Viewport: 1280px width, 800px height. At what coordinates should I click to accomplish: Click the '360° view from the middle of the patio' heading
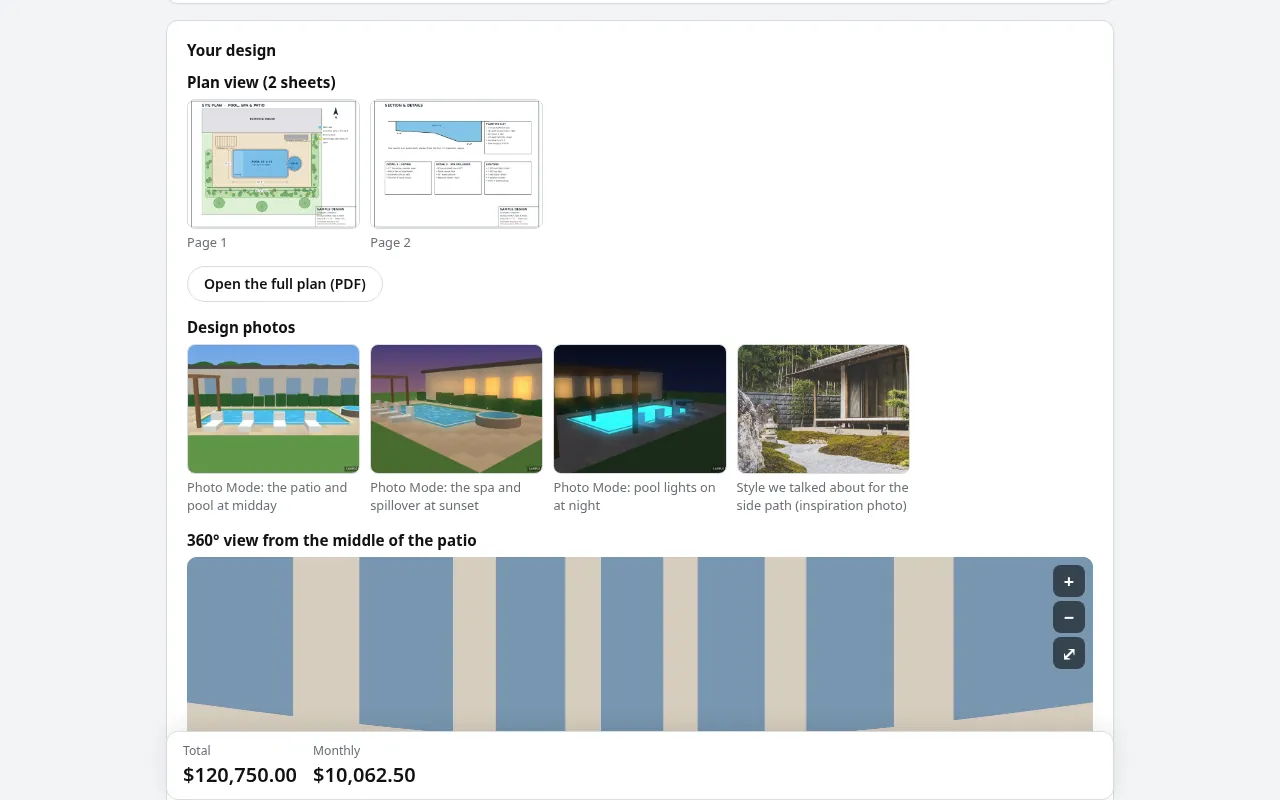[x=332, y=540]
